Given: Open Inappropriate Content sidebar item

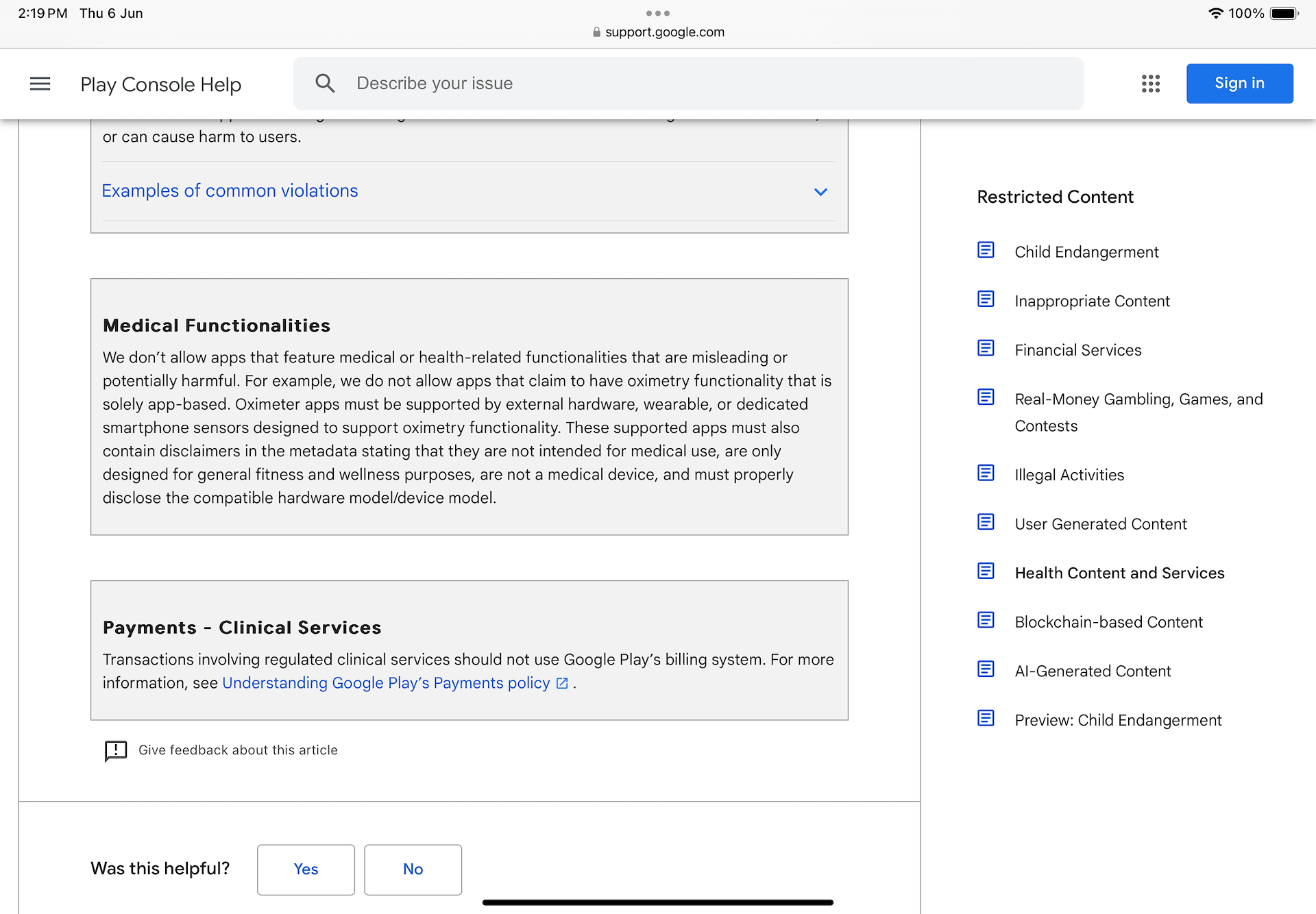Looking at the screenshot, I should 1092,301.
